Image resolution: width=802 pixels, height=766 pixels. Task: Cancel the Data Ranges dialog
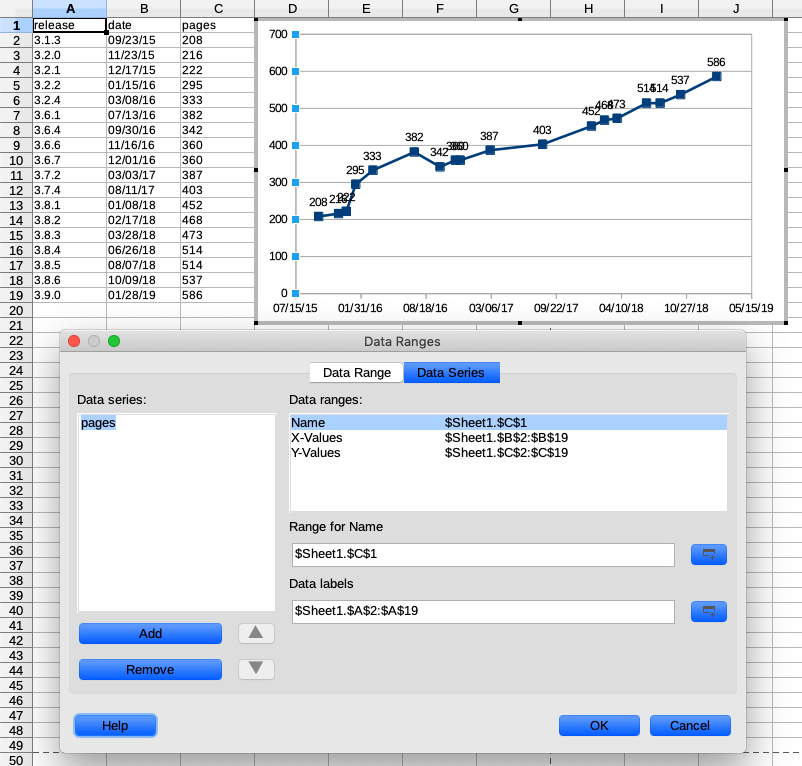[x=690, y=725]
